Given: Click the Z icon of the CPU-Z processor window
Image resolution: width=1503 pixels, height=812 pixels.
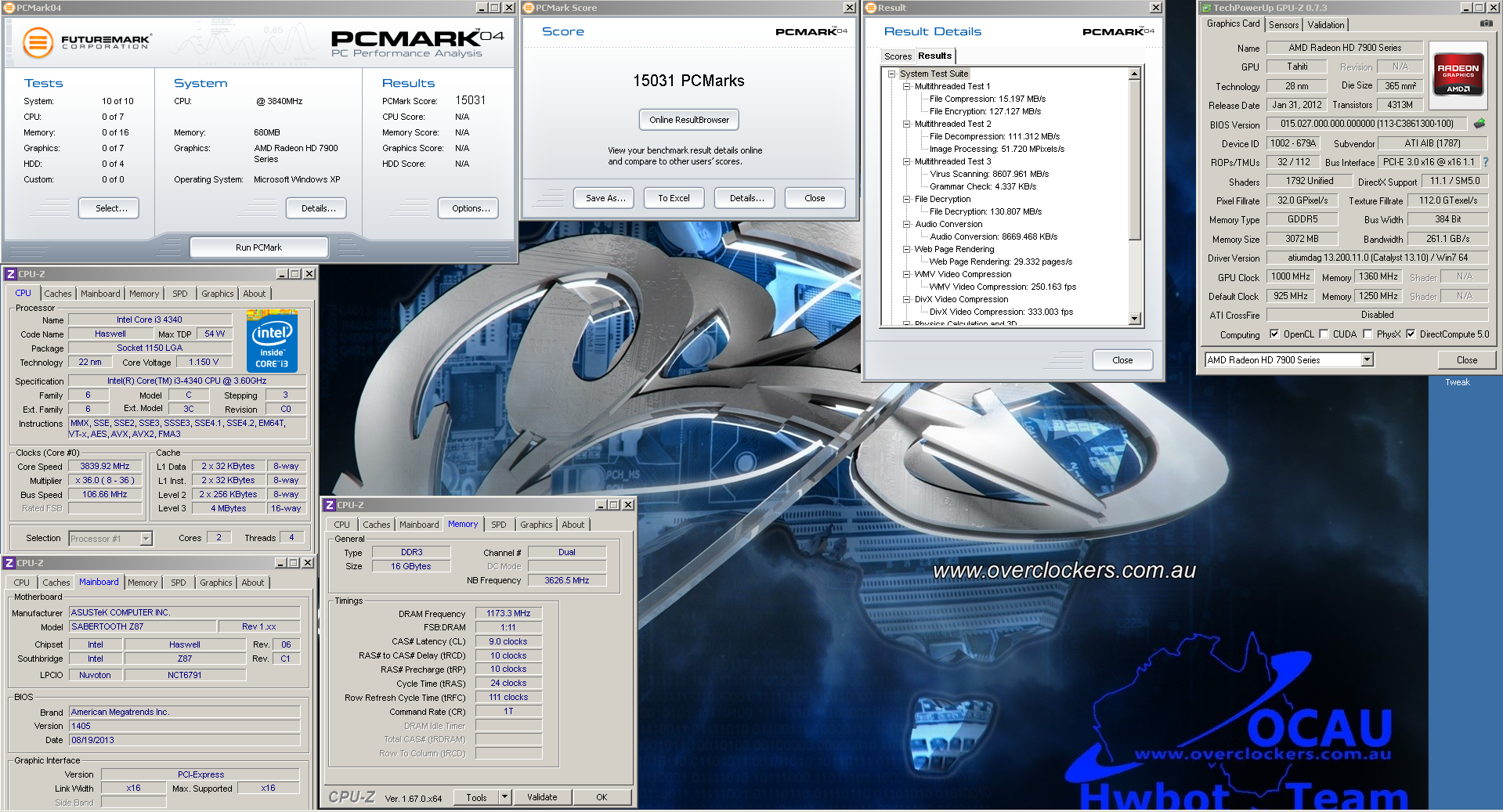Looking at the screenshot, I should (10, 274).
